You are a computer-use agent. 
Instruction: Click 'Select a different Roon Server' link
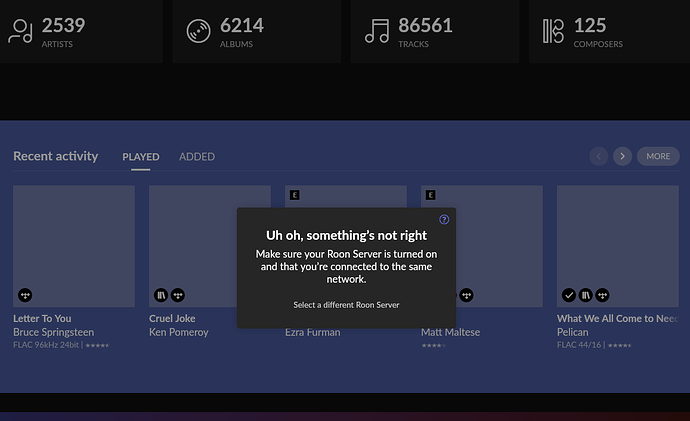tap(346, 305)
